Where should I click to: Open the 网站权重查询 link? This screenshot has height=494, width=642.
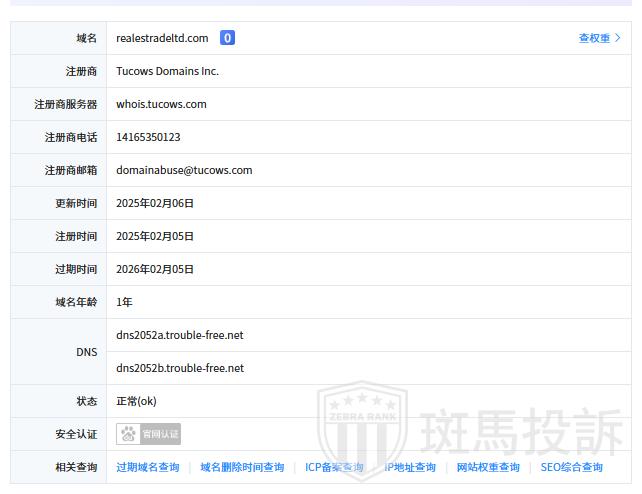tap(488, 467)
